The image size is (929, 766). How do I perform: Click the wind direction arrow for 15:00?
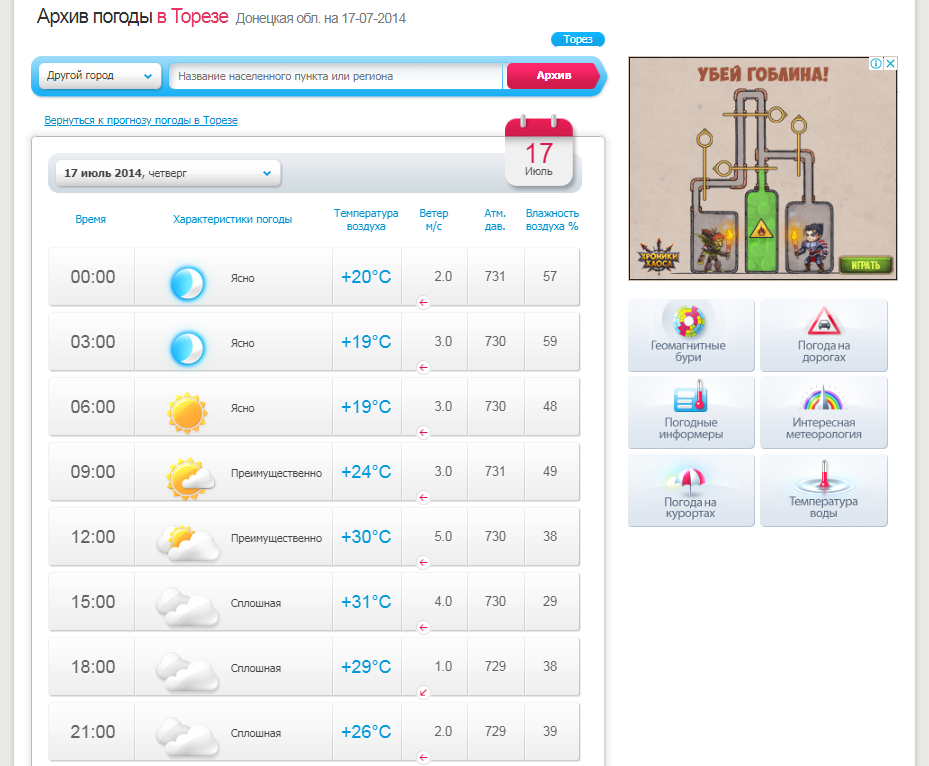(x=423, y=627)
